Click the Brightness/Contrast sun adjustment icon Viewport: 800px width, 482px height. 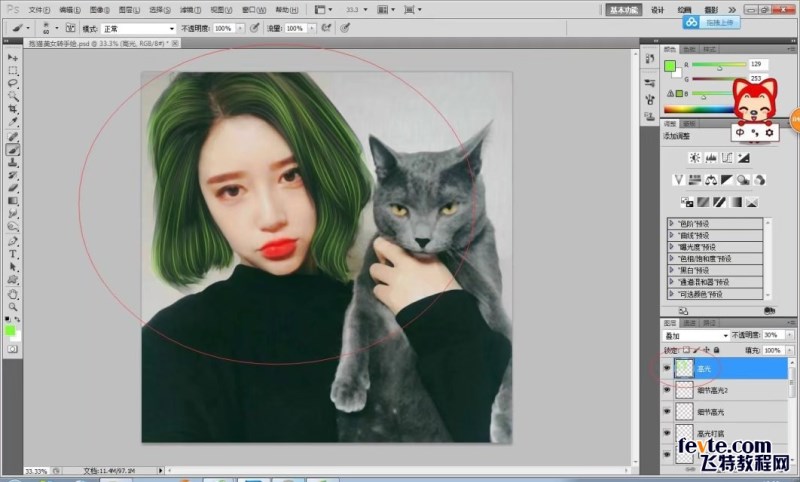(693, 158)
